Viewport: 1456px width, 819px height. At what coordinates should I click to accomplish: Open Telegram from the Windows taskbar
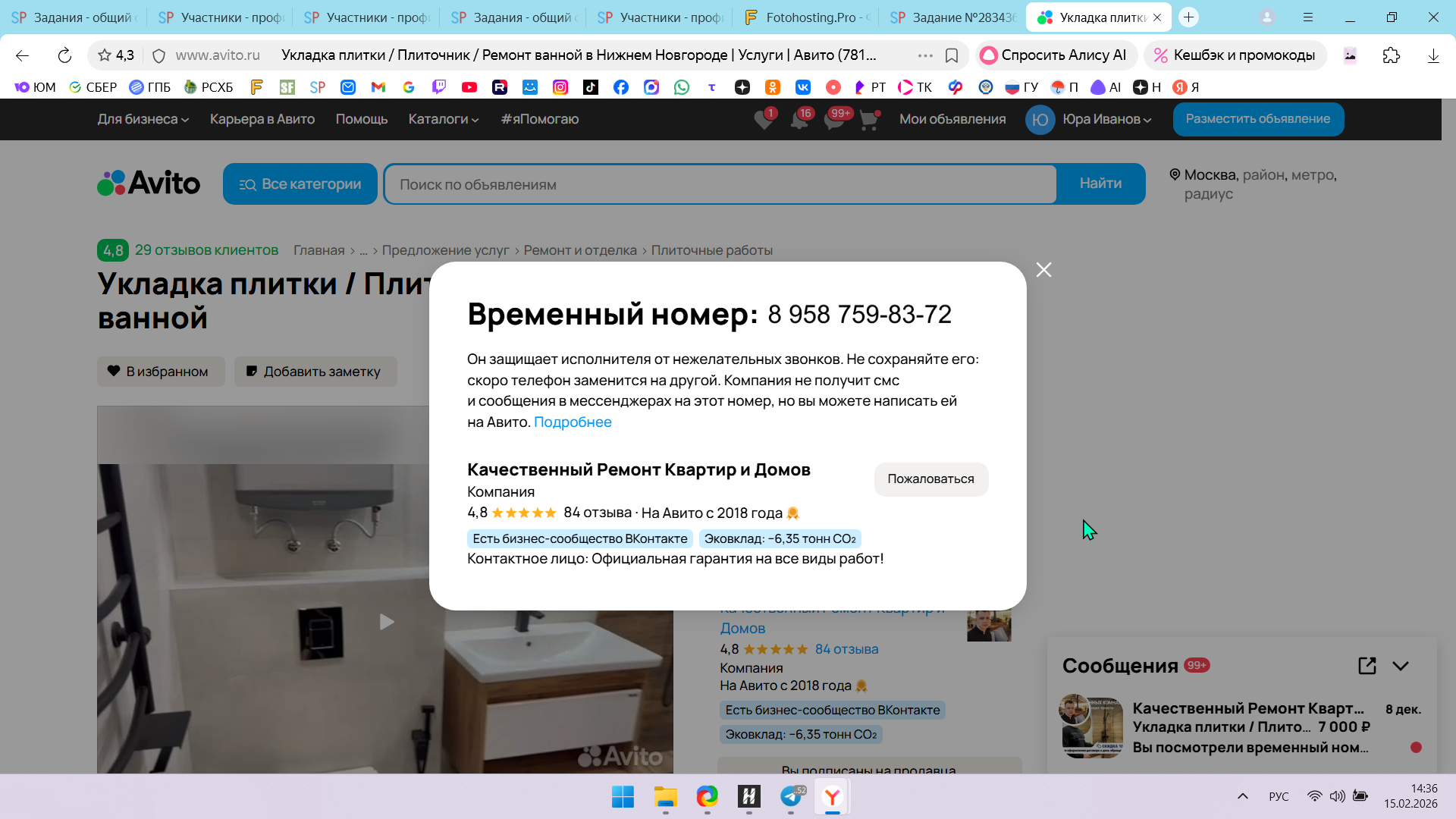click(x=791, y=796)
